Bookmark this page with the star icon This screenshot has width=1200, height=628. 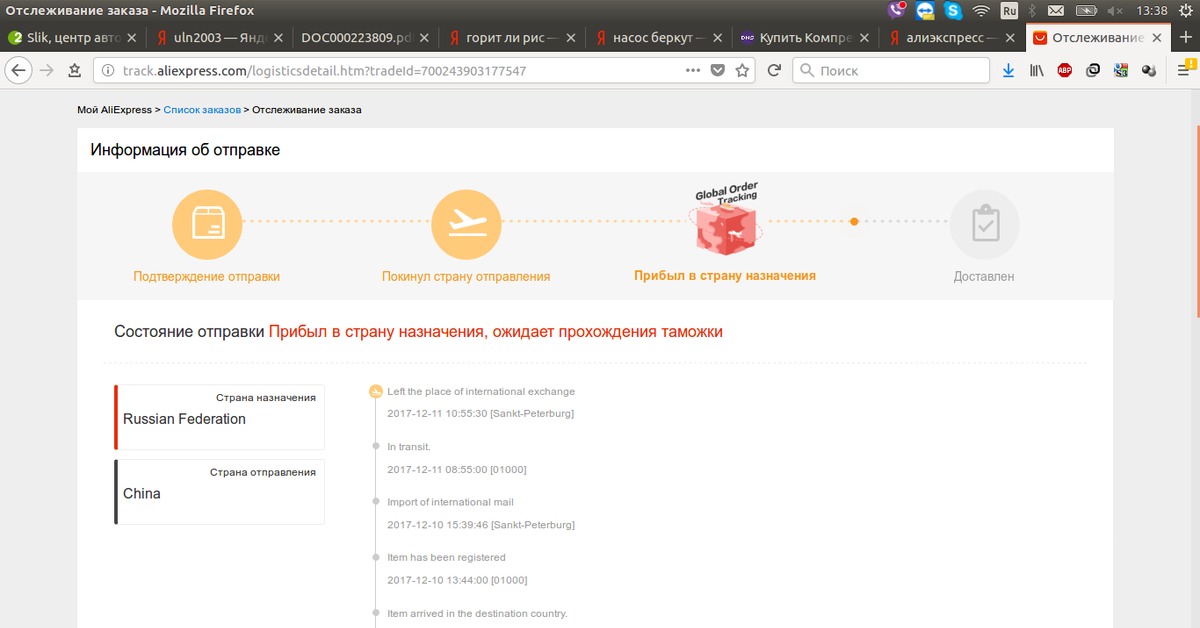[742, 71]
